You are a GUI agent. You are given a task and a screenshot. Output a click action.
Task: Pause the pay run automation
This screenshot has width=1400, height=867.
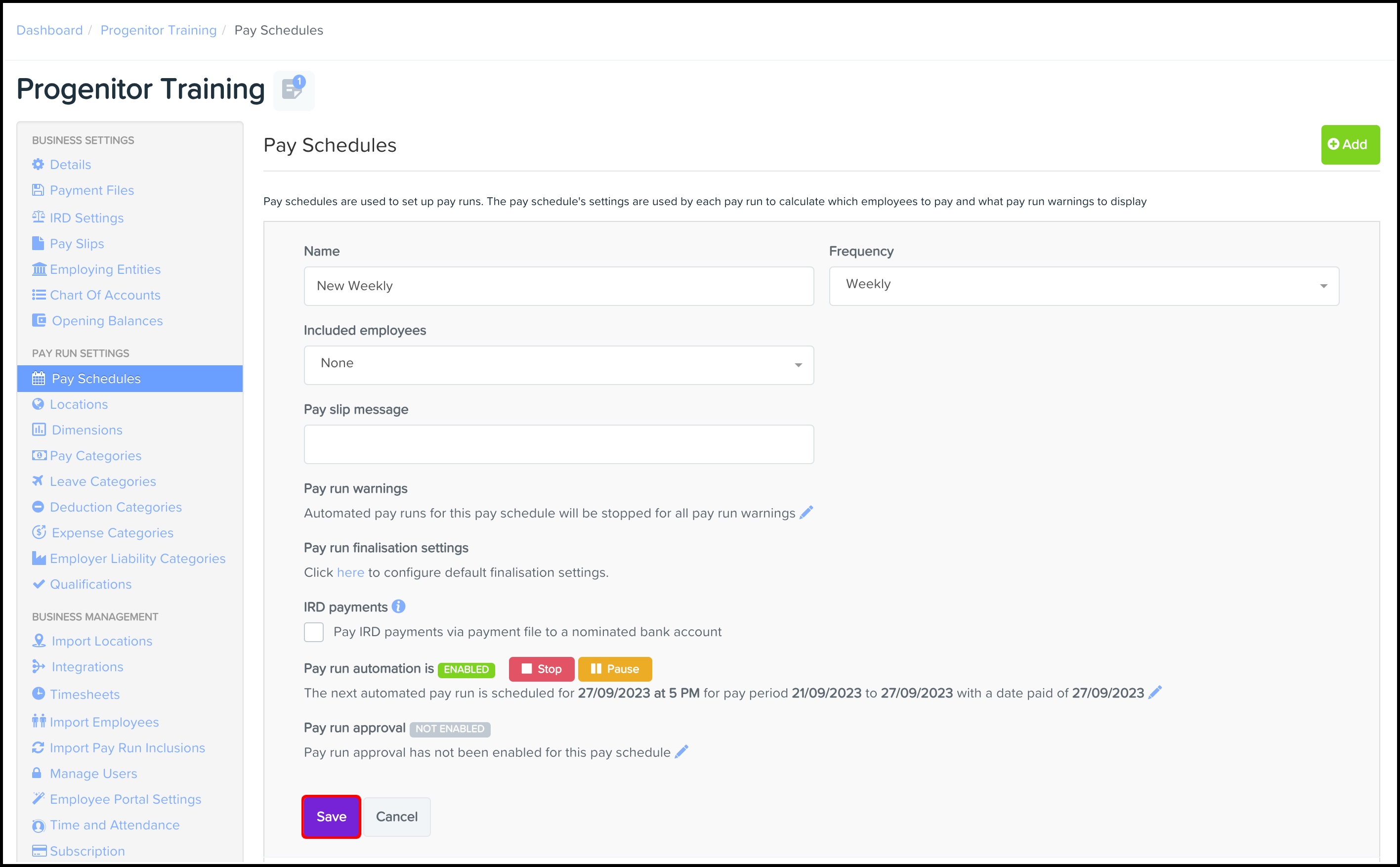[x=615, y=669]
